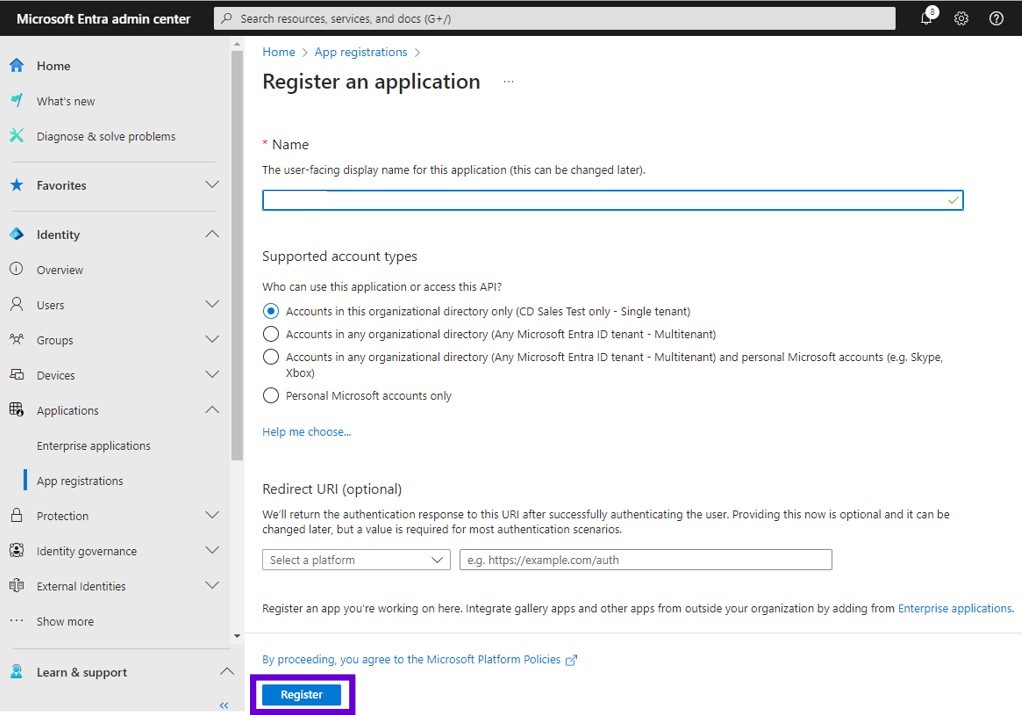Open App registrations in sidebar
Image resolution: width=1022 pixels, height=715 pixels.
80,481
